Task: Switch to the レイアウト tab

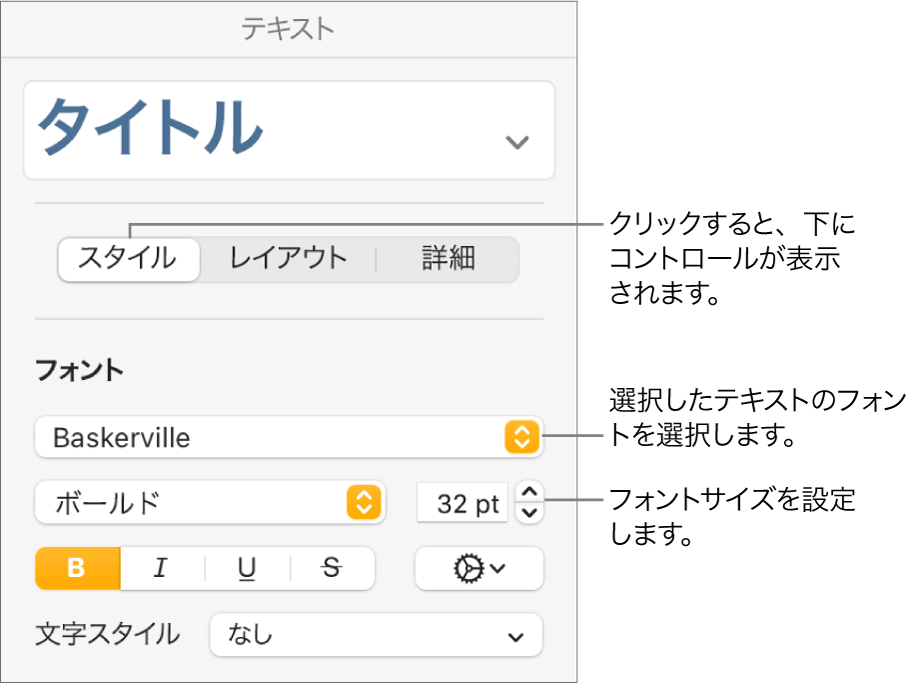Action: [x=288, y=259]
